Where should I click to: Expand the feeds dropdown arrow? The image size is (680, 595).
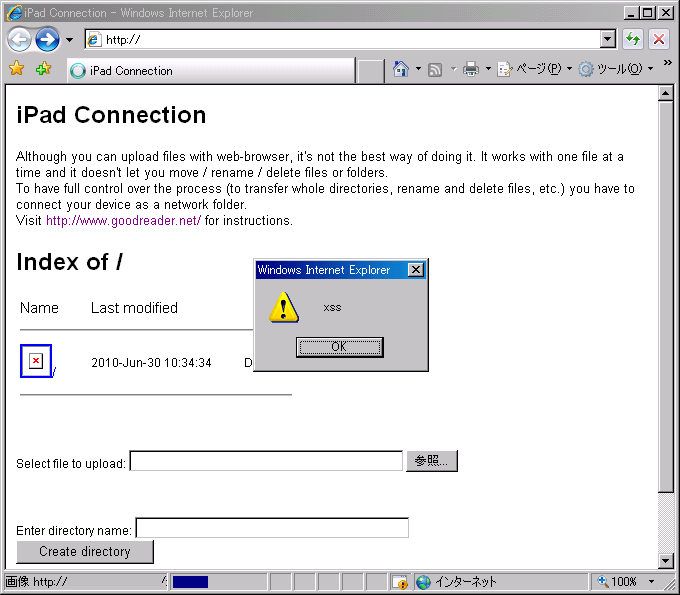pyautogui.click(x=454, y=69)
